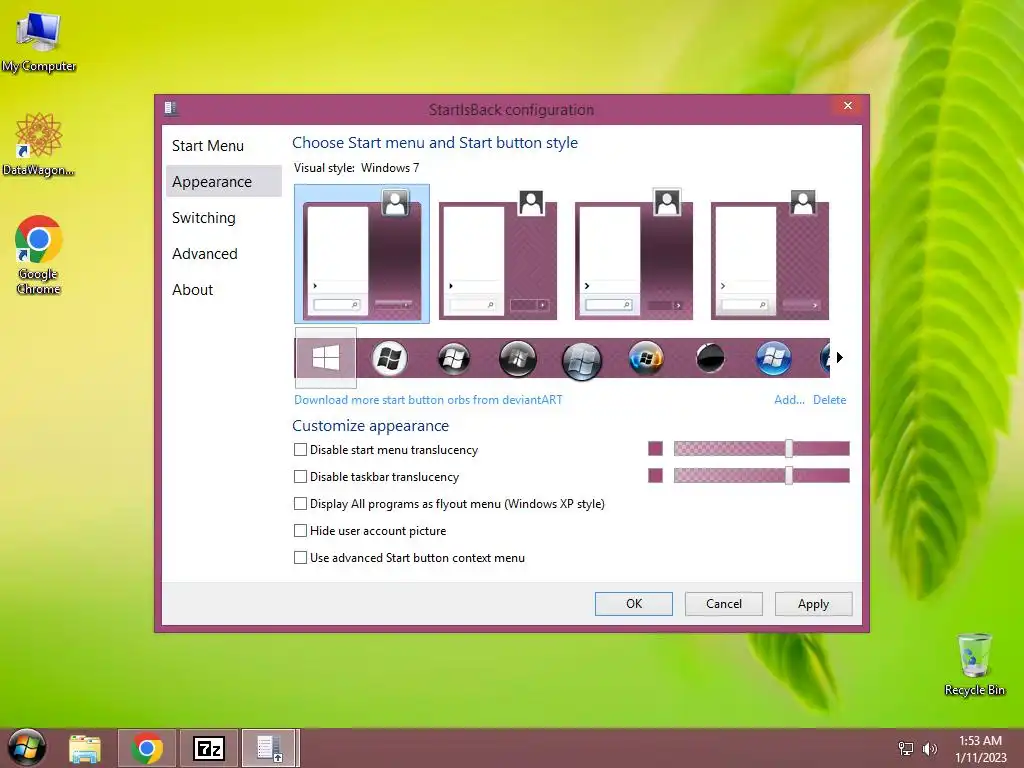This screenshot has width=1024, height=768.
Task: Select the DataWagon desktop shortcut
Action: click(x=39, y=144)
